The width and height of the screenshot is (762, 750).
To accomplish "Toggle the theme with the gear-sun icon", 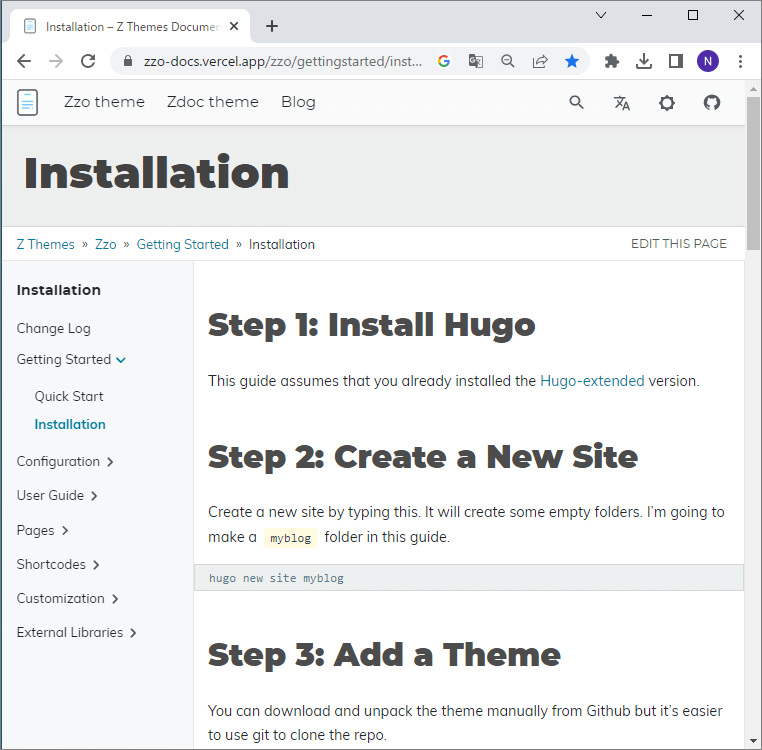I will pyautogui.click(x=667, y=102).
